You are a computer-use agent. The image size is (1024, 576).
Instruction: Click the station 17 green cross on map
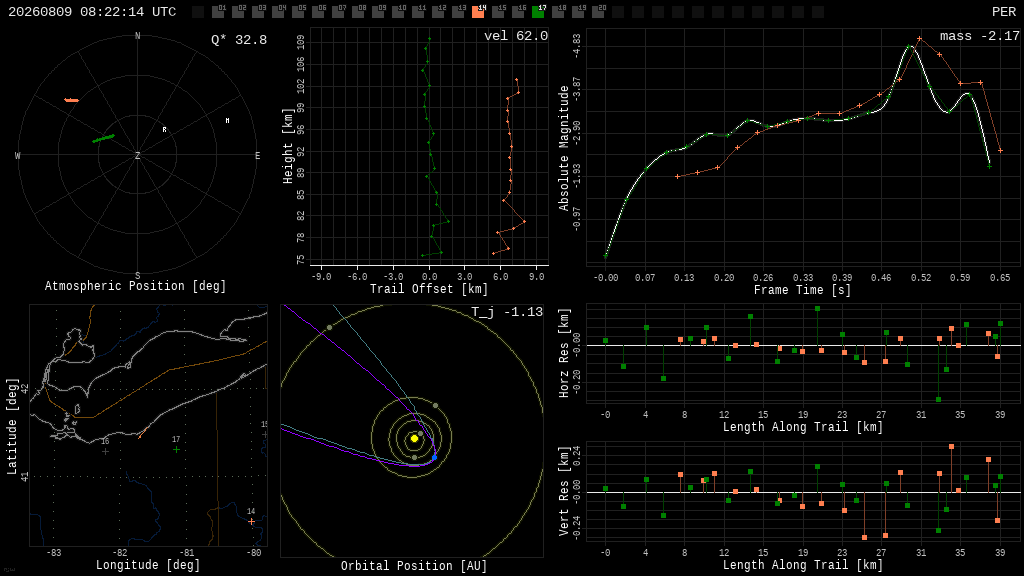tap(176, 449)
